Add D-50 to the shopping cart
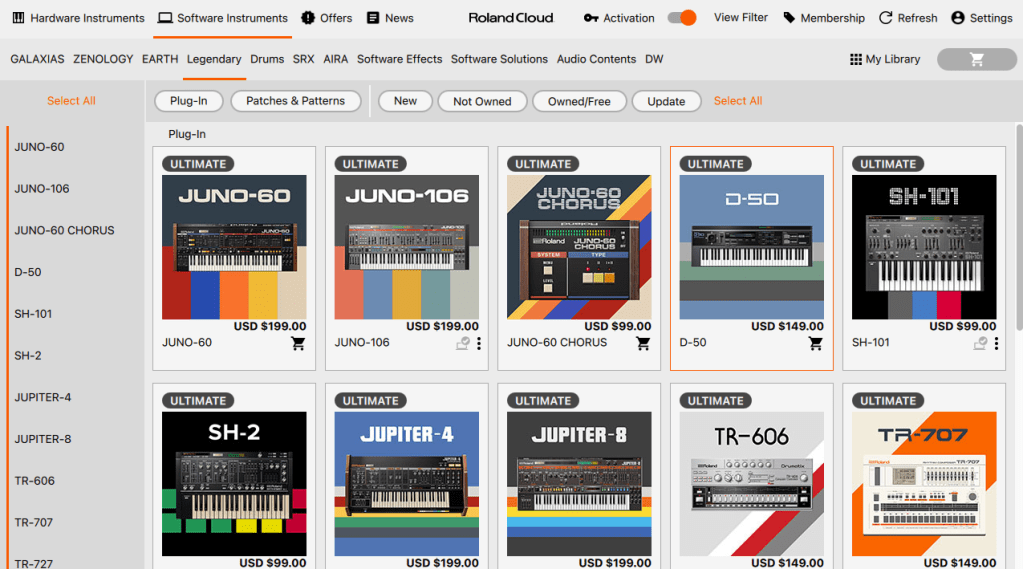1023x569 pixels. pos(815,343)
